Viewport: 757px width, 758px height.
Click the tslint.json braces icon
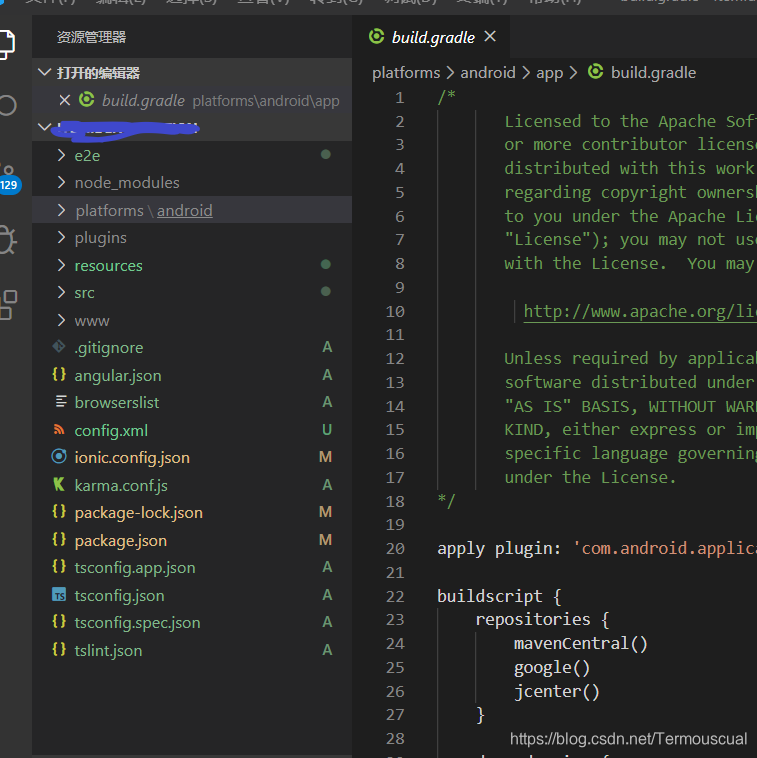[x=59, y=649]
